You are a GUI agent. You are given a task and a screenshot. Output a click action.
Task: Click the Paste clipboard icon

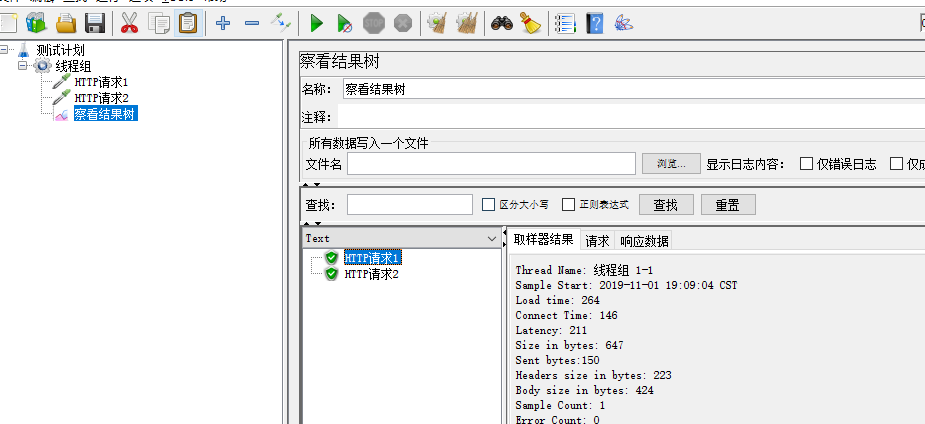187,22
